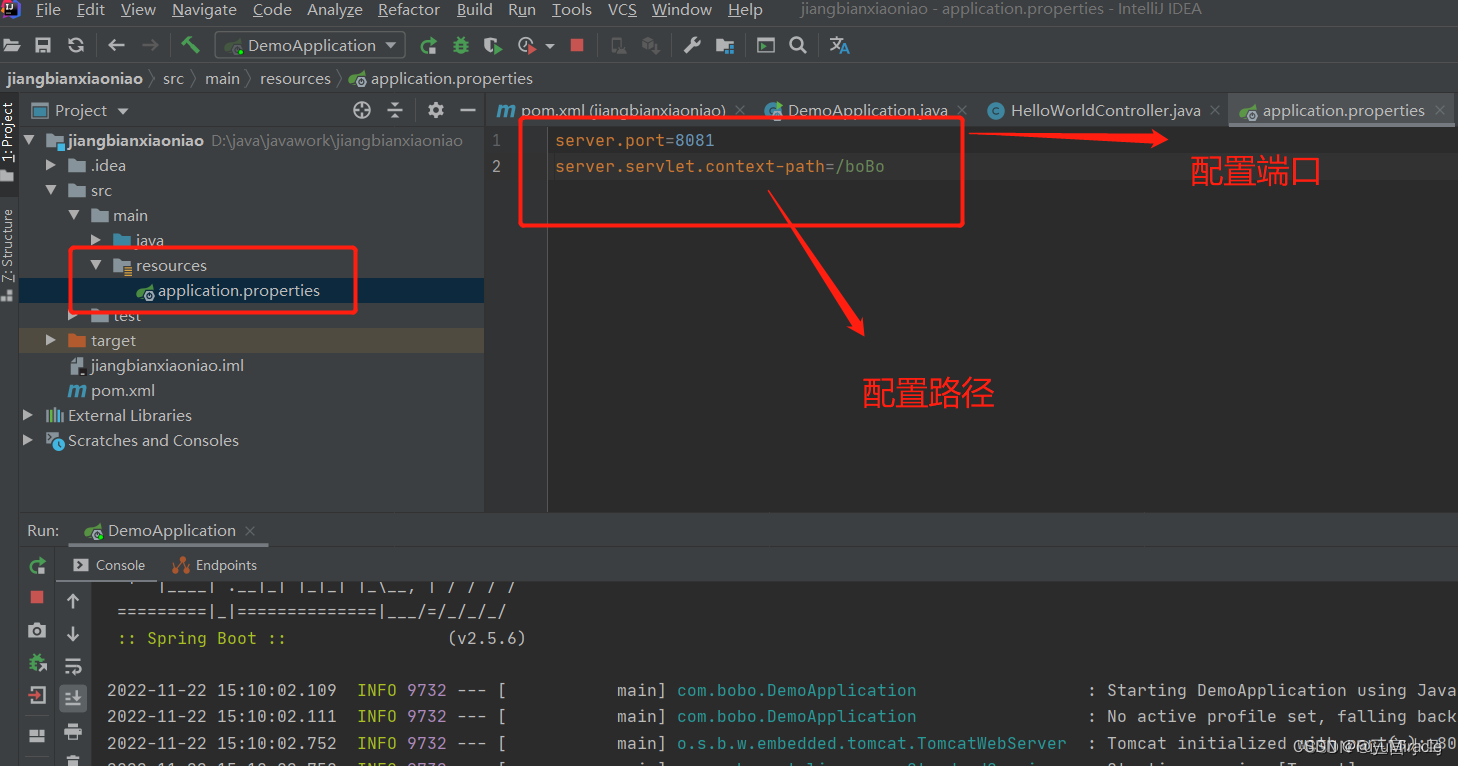Expand the target folder in the project tree
This screenshot has width=1458, height=766.
point(50,340)
